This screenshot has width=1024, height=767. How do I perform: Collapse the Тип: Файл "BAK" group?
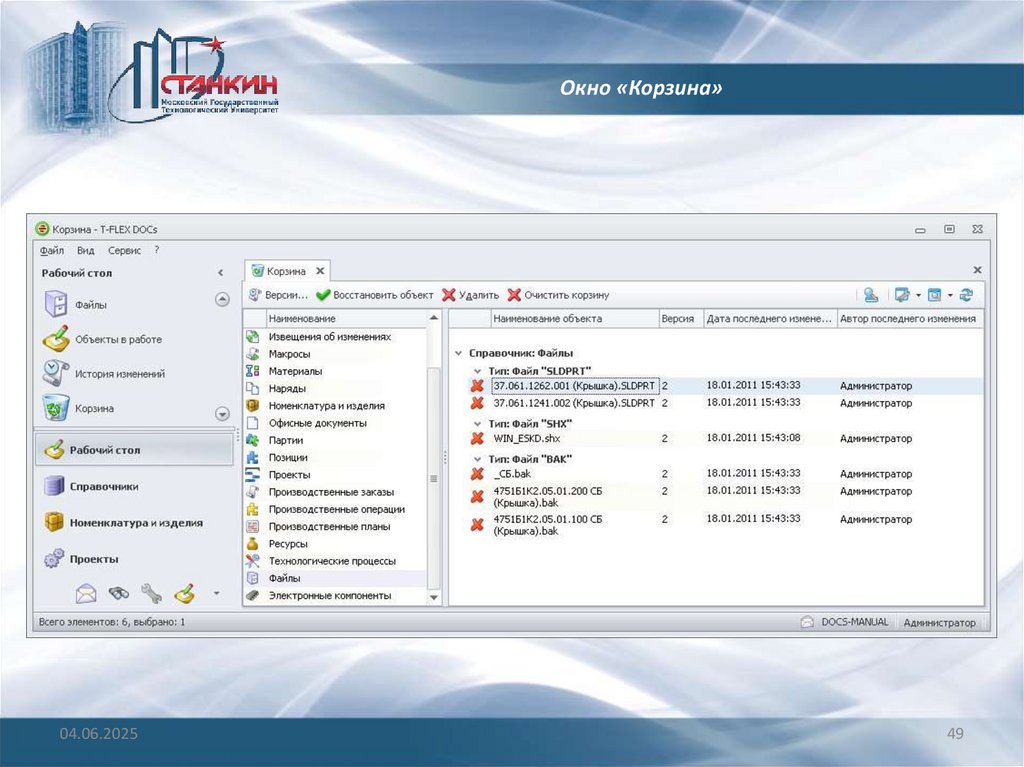coord(477,458)
